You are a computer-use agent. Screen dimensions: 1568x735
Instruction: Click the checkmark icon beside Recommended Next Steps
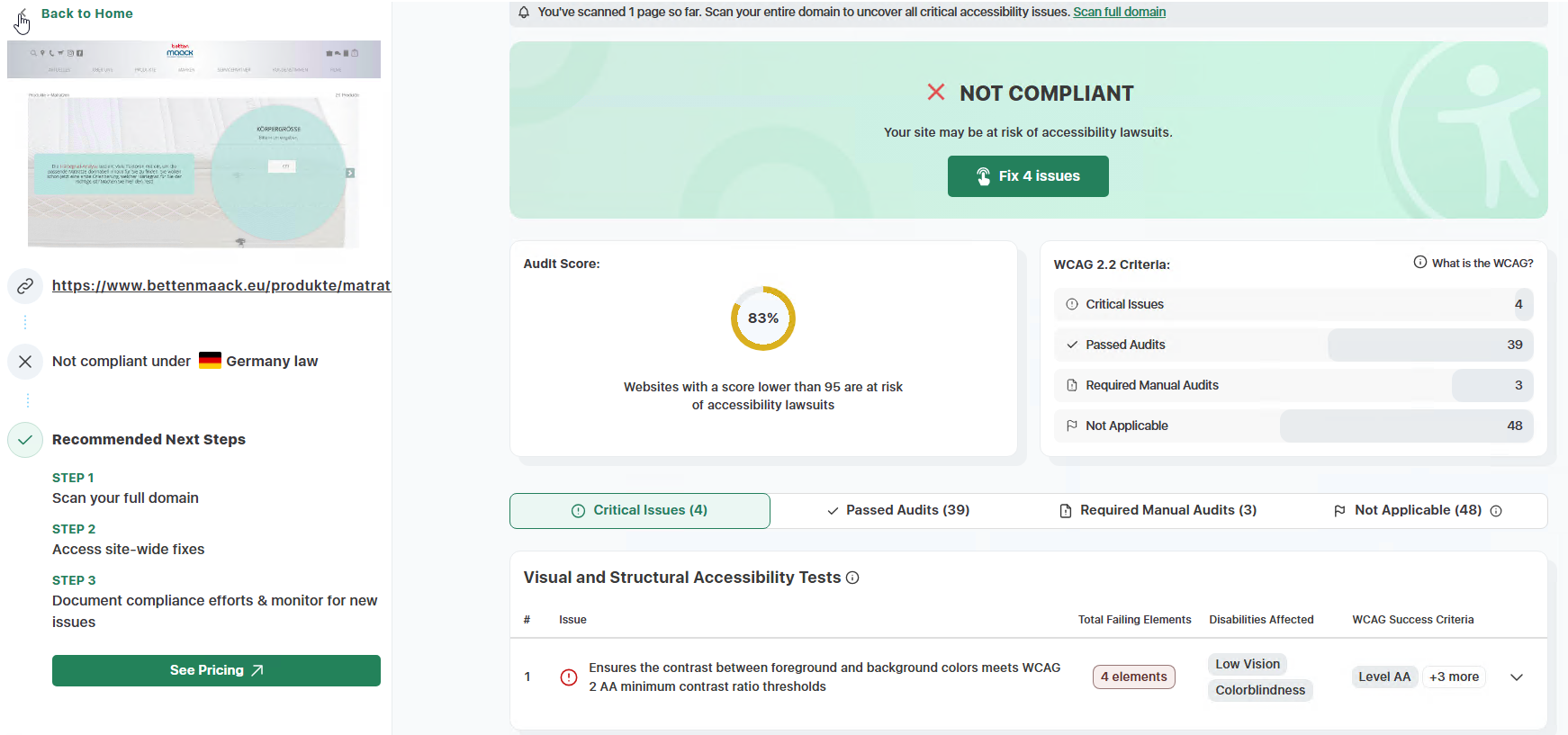point(25,440)
